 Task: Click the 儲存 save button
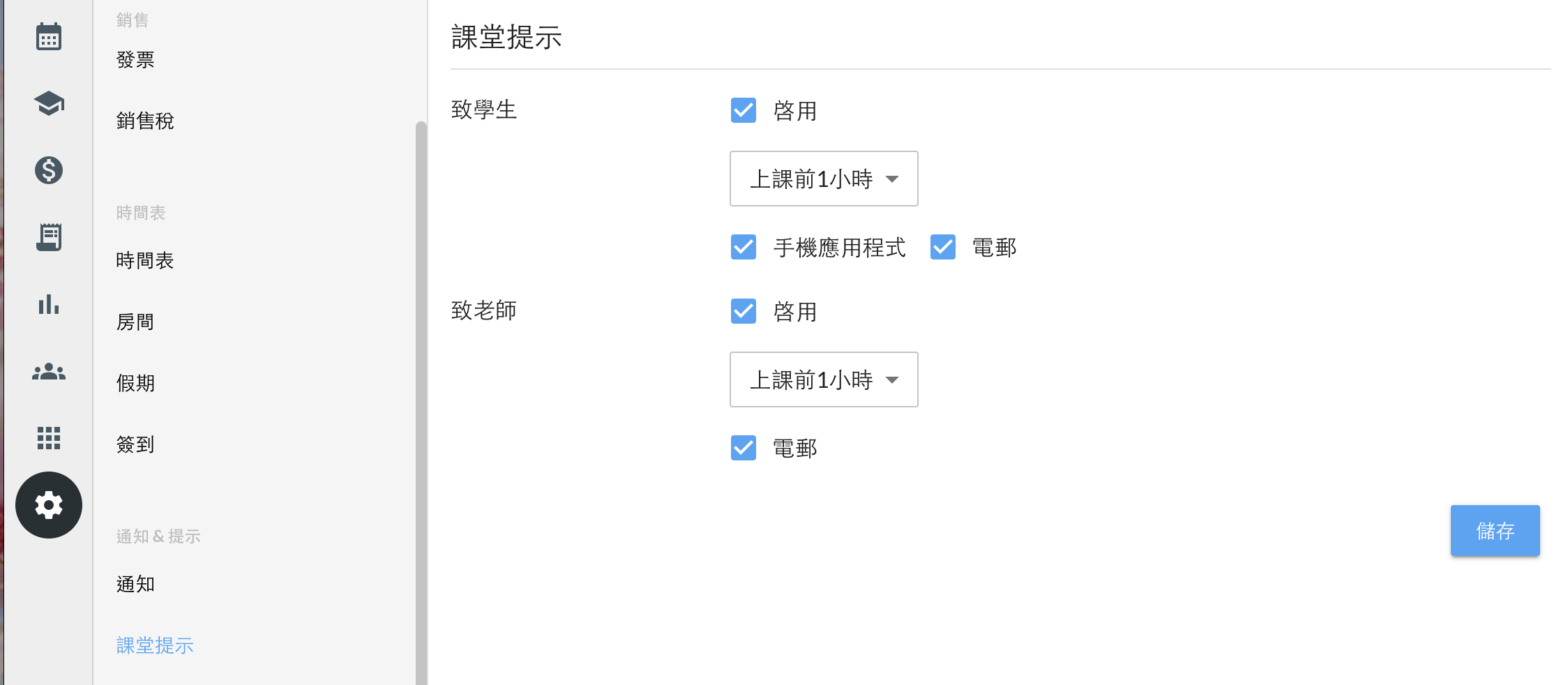coord(1495,531)
